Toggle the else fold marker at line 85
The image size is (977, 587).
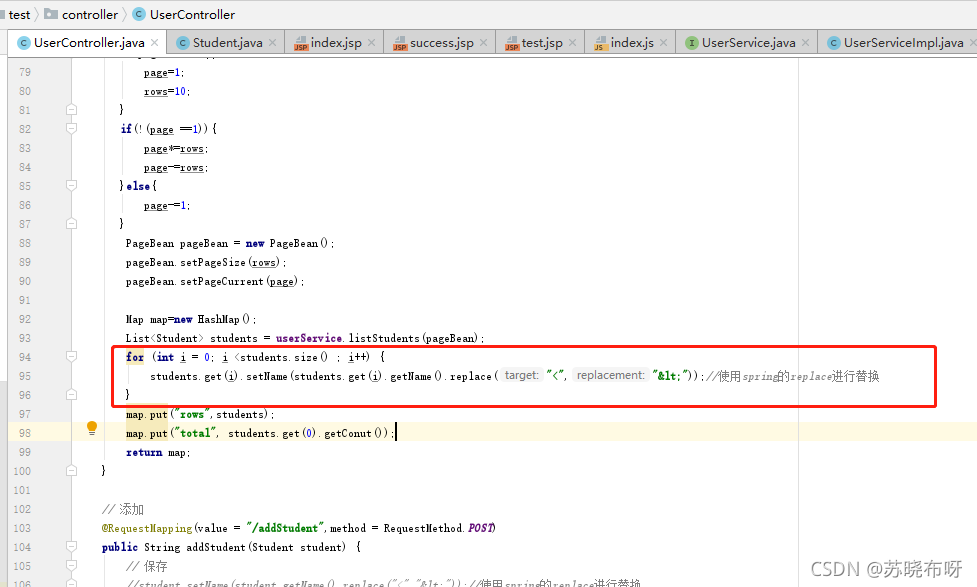pyautogui.click(x=72, y=186)
